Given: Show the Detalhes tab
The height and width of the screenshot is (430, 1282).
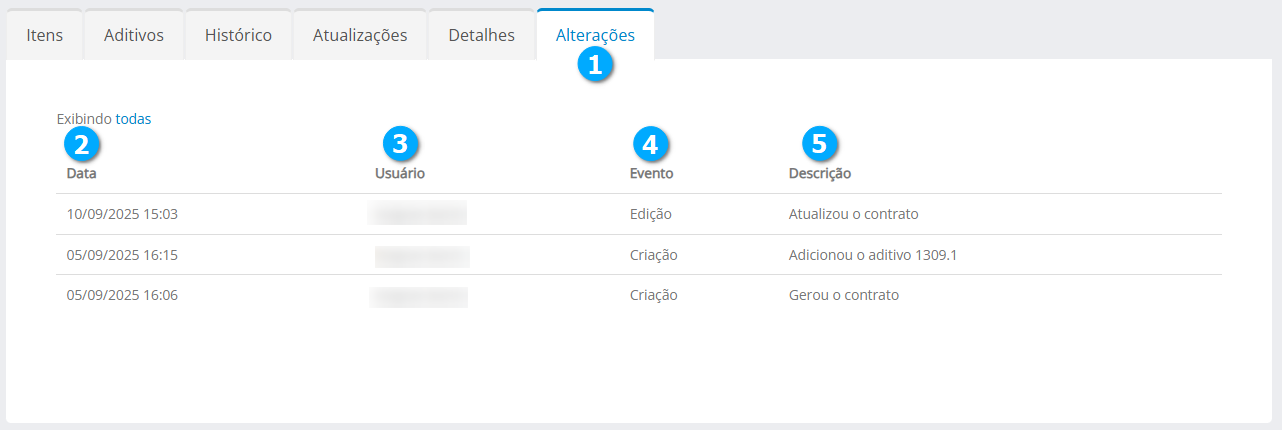Looking at the screenshot, I should pyautogui.click(x=482, y=35).
